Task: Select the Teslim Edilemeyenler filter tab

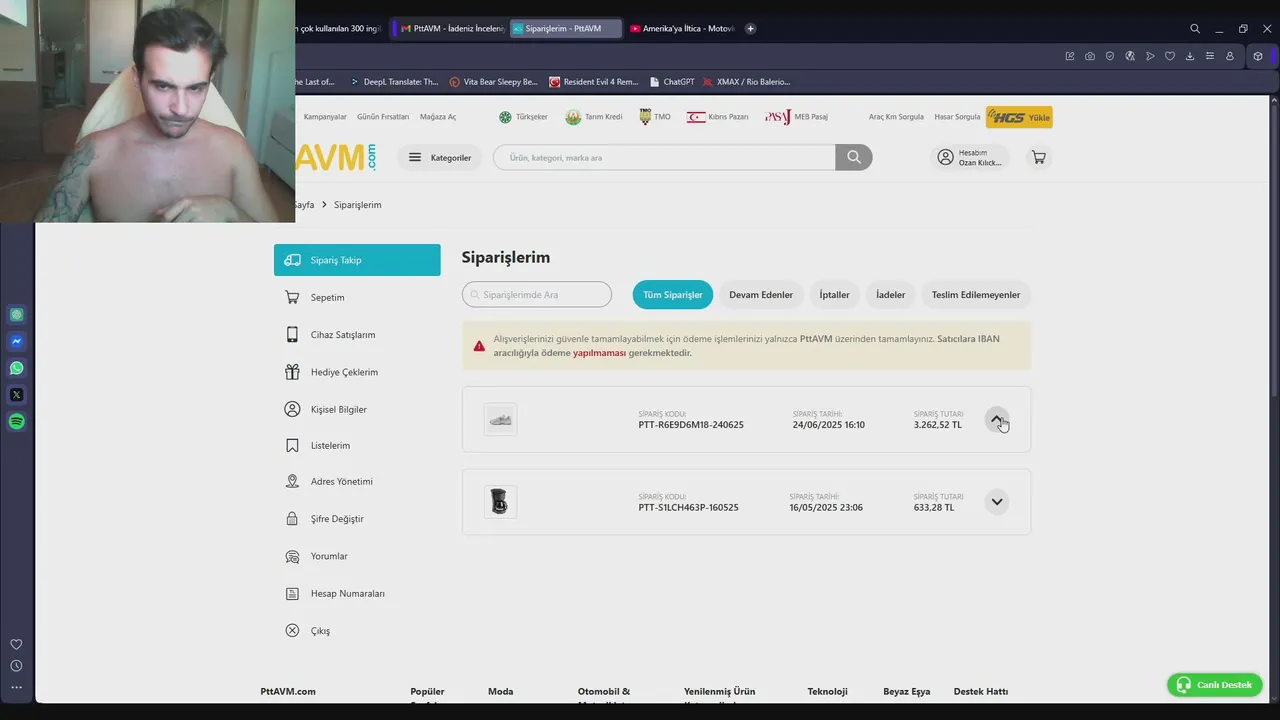Action: [x=976, y=295]
